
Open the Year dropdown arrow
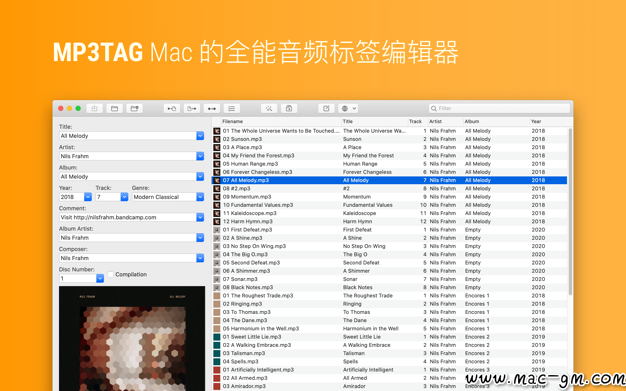88,197
